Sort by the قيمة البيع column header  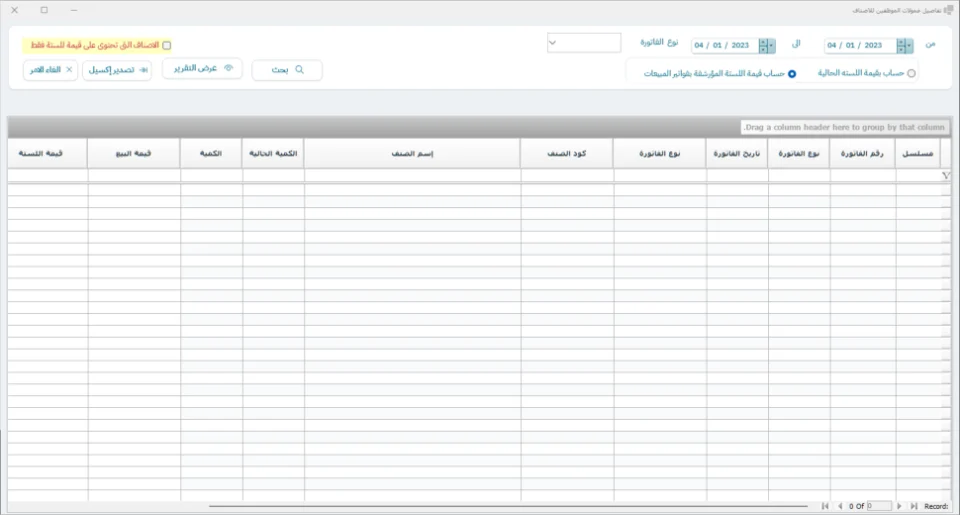[133, 153]
